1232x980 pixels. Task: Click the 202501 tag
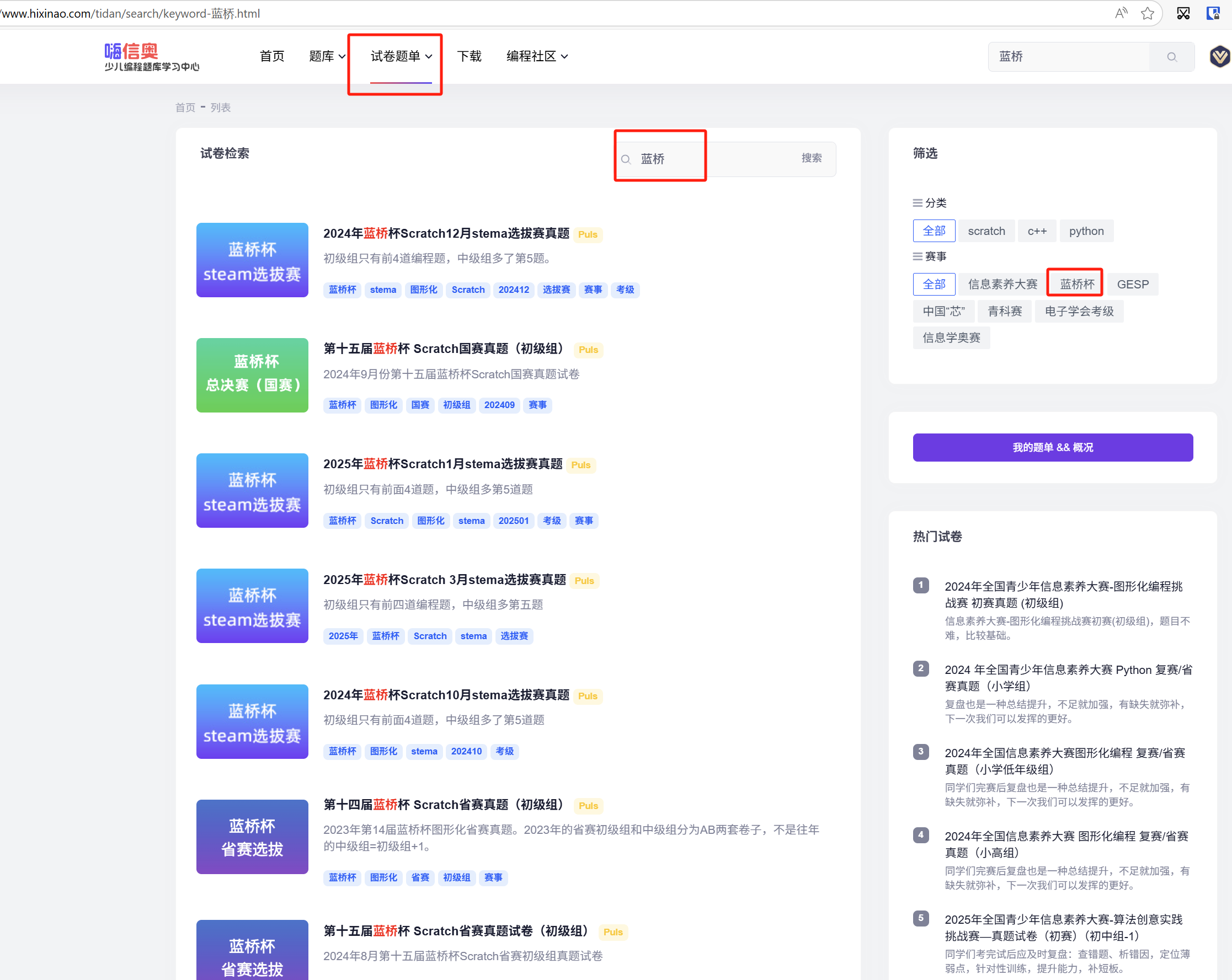point(513,521)
